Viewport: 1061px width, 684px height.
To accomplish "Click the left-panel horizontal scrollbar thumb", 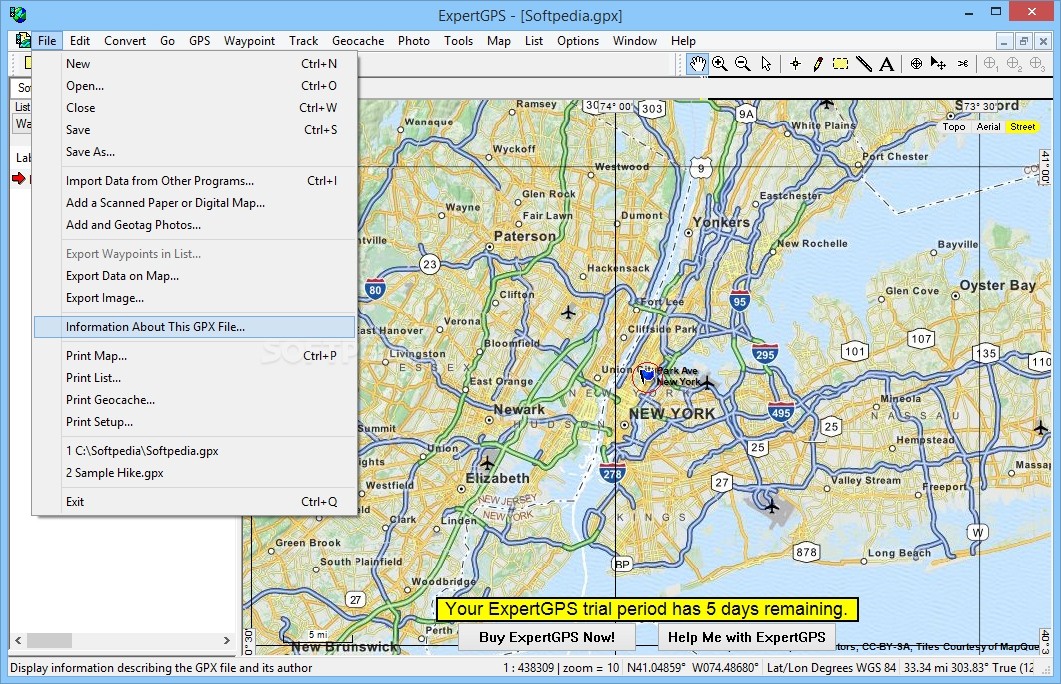I will 49,640.
